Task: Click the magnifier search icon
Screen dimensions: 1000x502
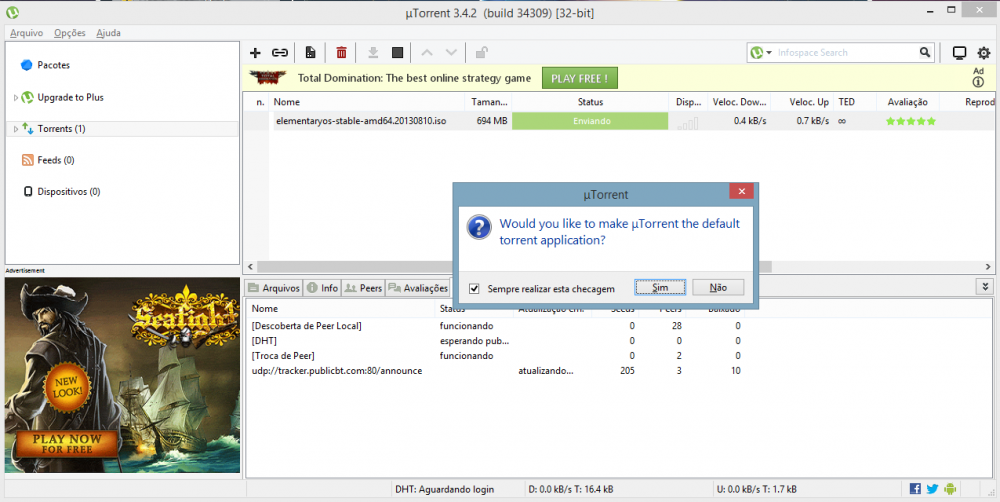Action: 925,53
